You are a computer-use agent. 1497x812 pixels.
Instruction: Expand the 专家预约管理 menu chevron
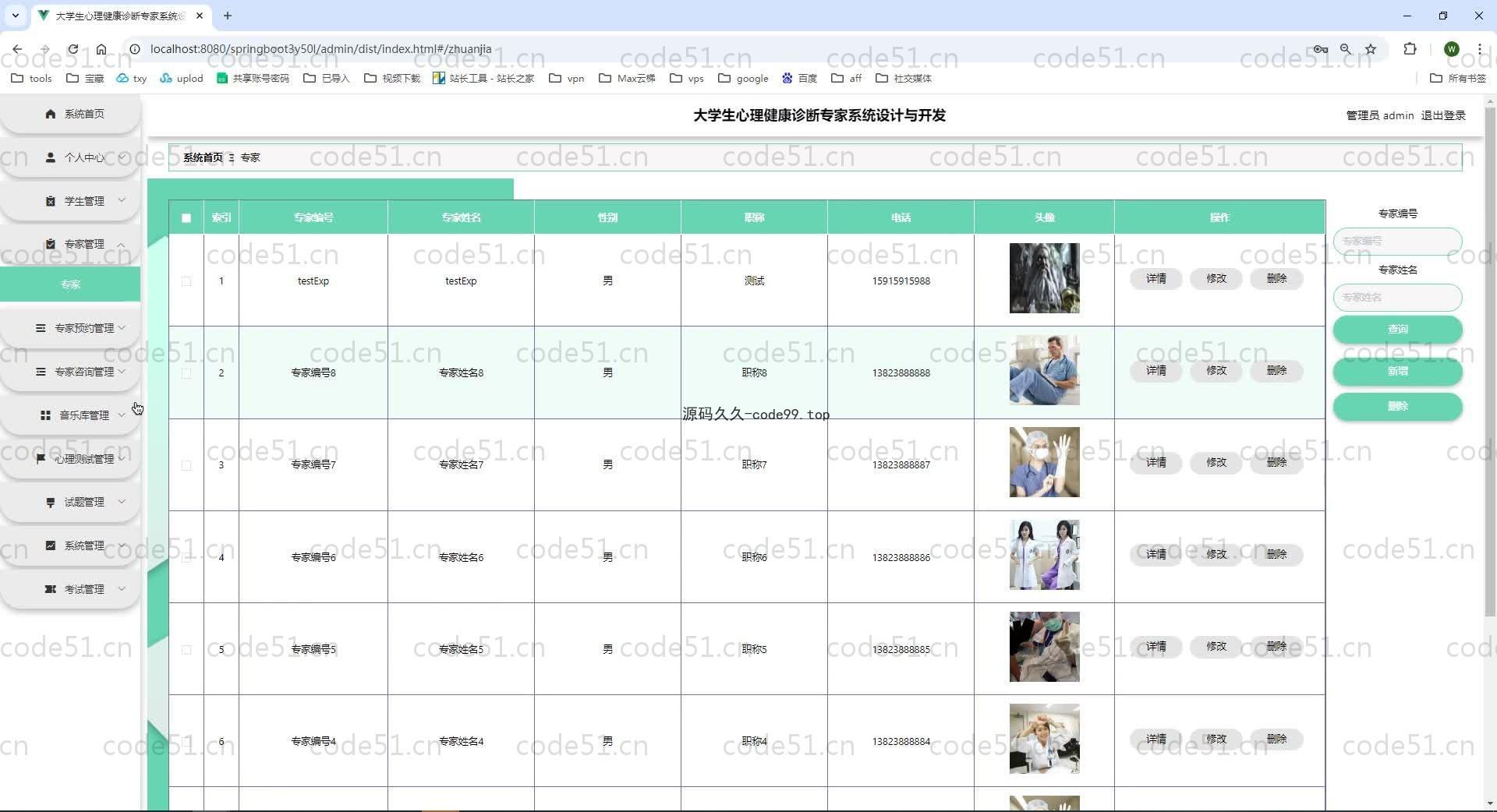[x=122, y=328]
